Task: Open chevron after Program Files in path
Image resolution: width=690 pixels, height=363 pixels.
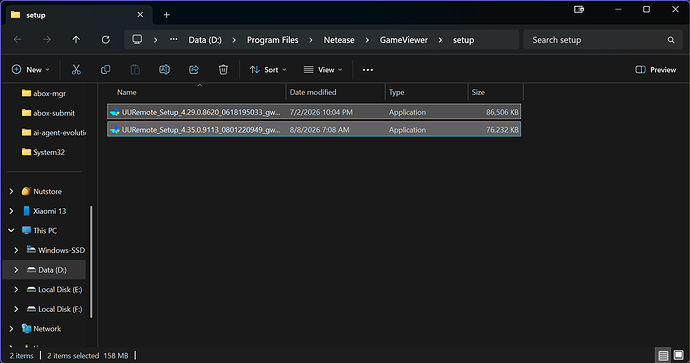Action: [311, 40]
